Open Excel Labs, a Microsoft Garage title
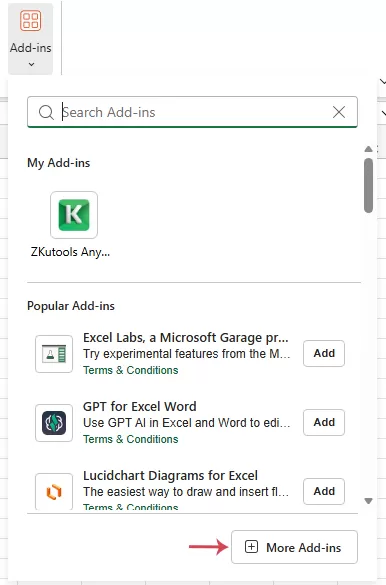 pos(186,338)
